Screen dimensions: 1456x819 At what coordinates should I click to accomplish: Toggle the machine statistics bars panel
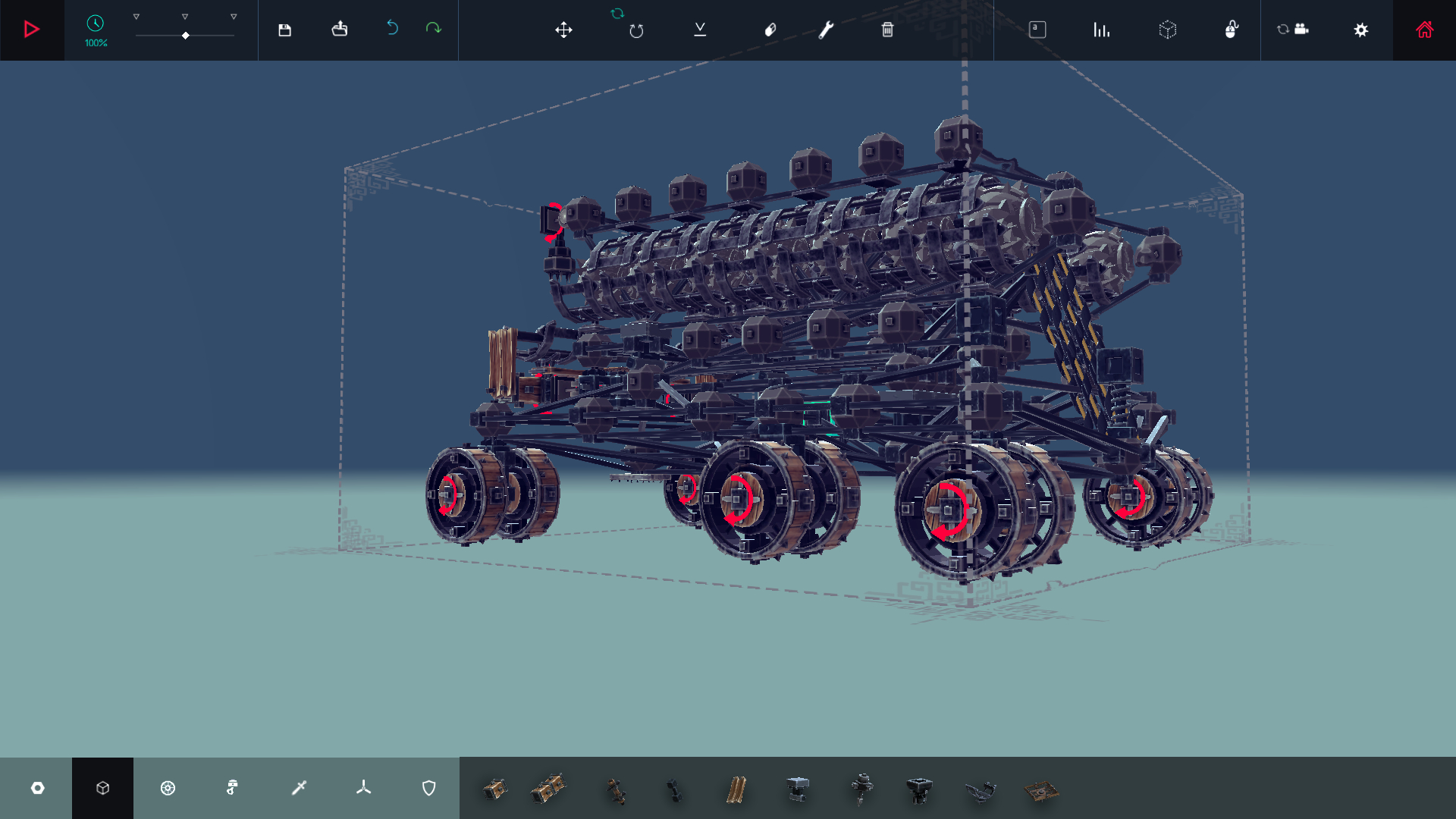pyautogui.click(x=1102, y=30)
